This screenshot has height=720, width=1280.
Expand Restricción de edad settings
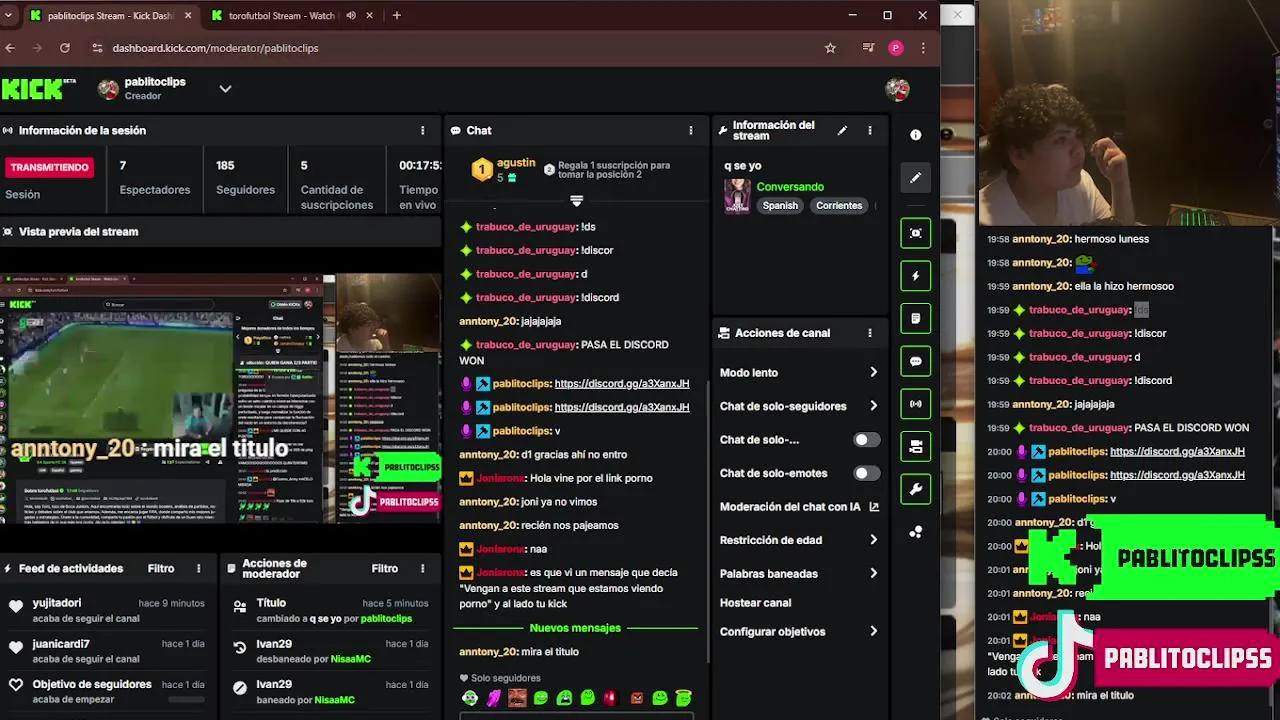click(799, 540)
